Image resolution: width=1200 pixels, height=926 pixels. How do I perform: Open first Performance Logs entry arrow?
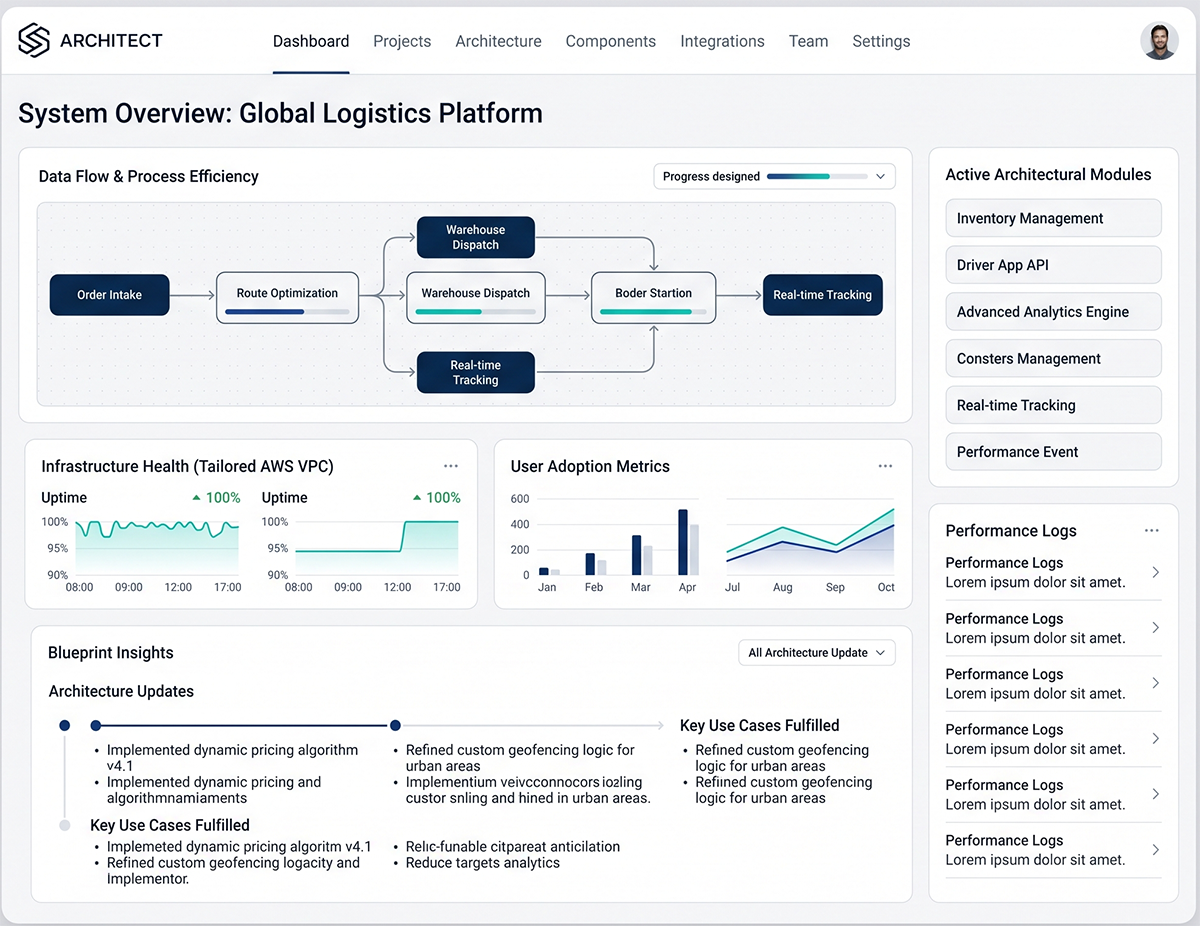coord(1155,572)
